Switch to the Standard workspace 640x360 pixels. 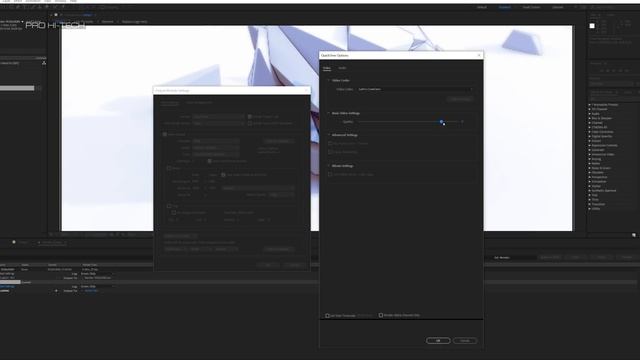click(504, 7)
